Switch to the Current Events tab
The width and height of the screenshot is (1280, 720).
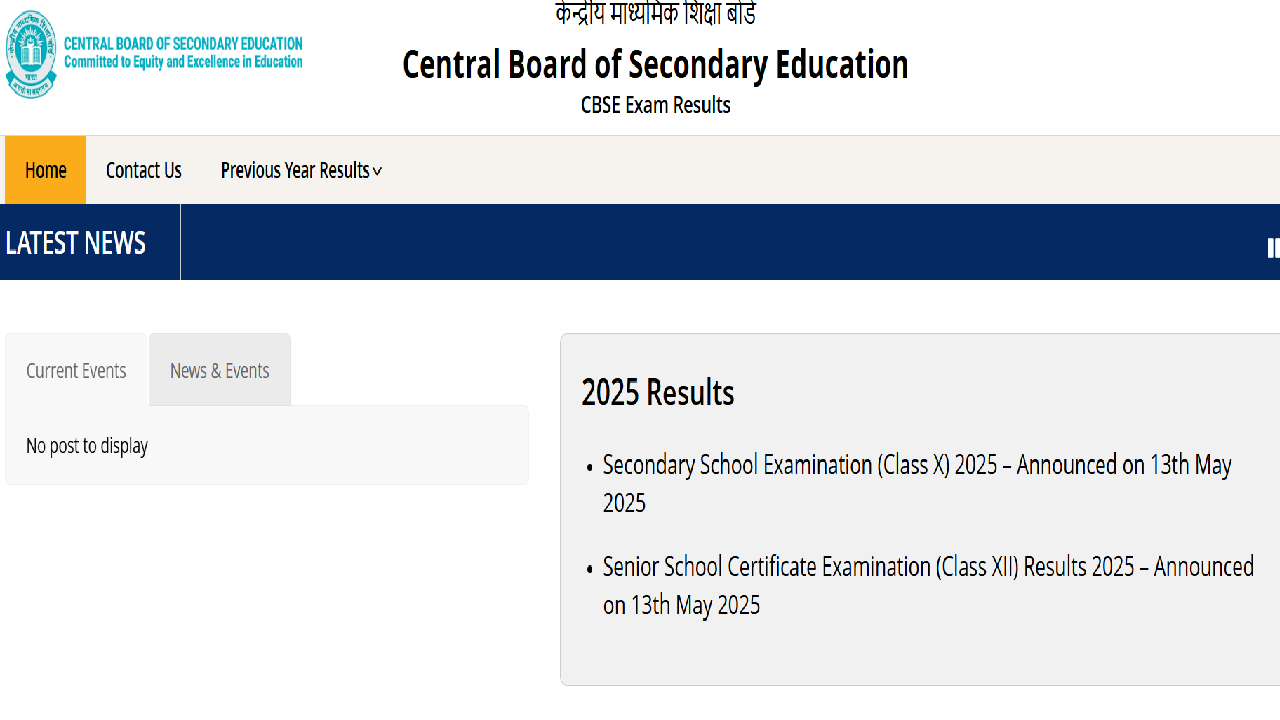click(76, 370)
